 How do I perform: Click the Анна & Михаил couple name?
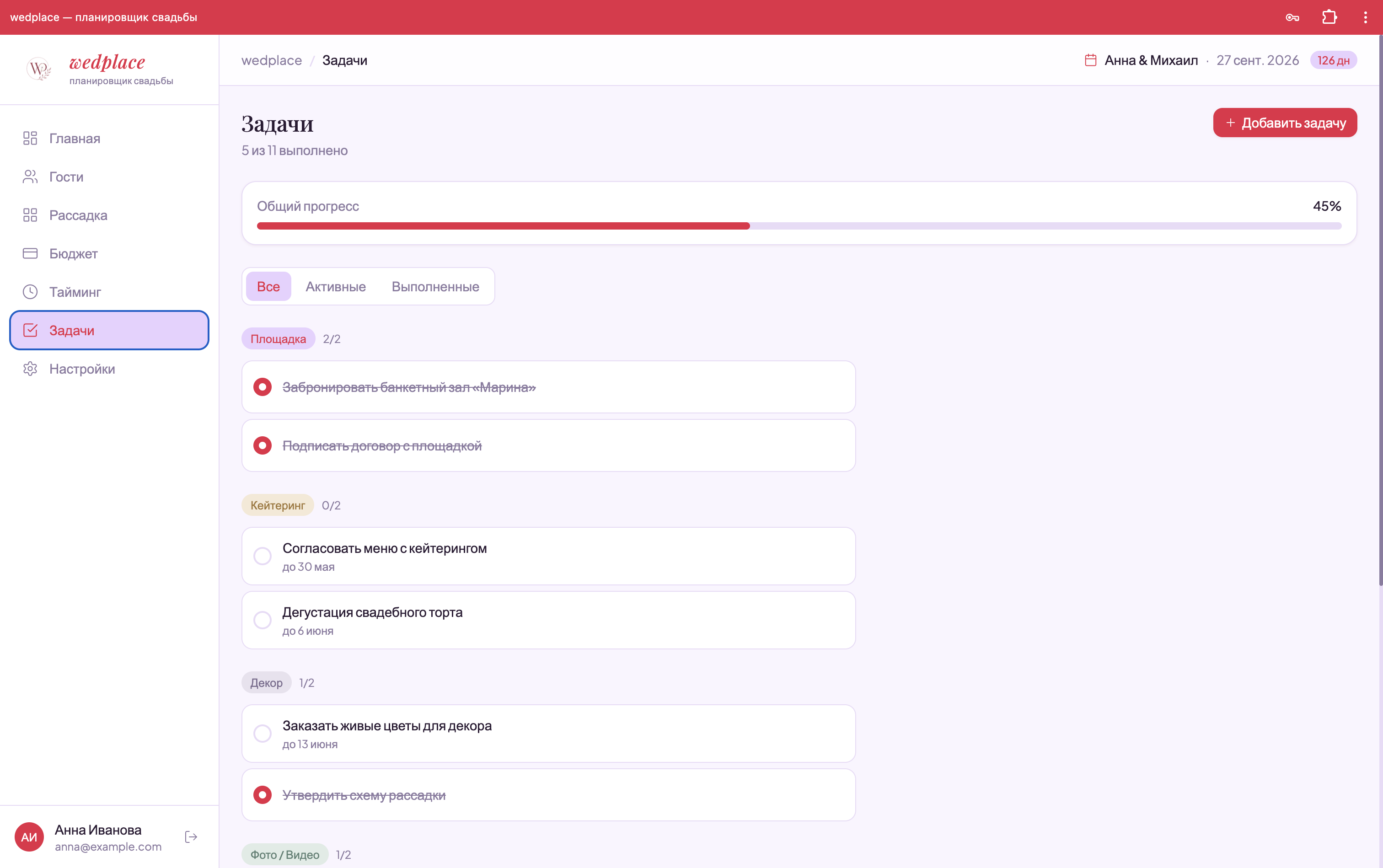[1151, 60]
